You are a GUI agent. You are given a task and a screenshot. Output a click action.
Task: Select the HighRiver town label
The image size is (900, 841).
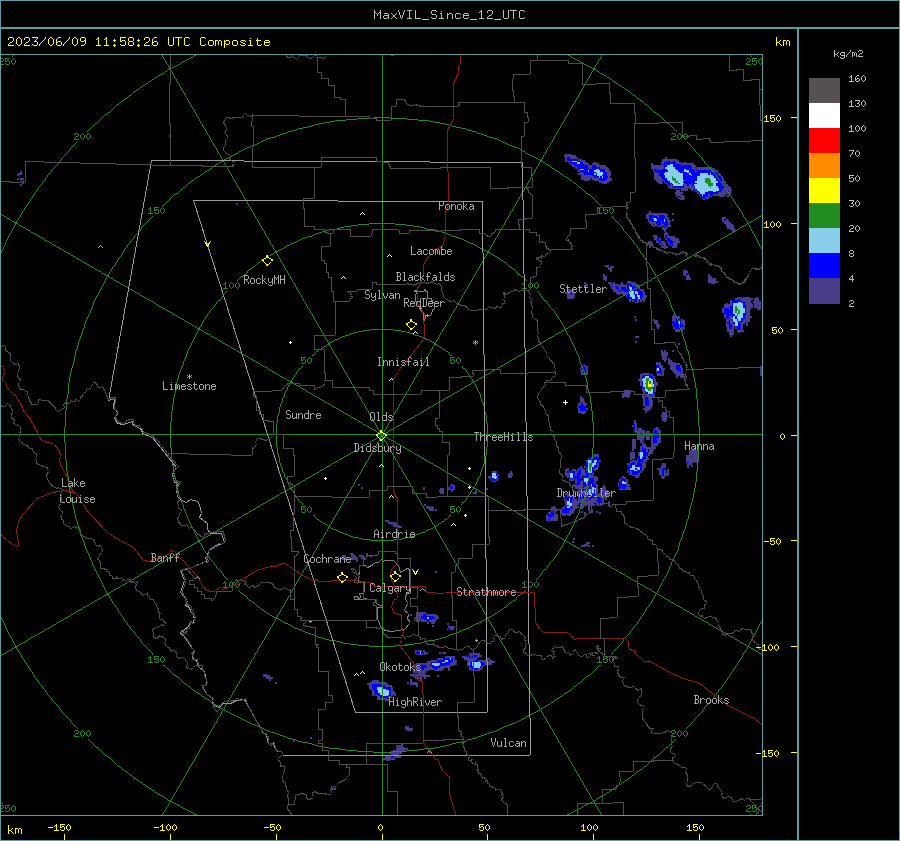tap(415, 702)
